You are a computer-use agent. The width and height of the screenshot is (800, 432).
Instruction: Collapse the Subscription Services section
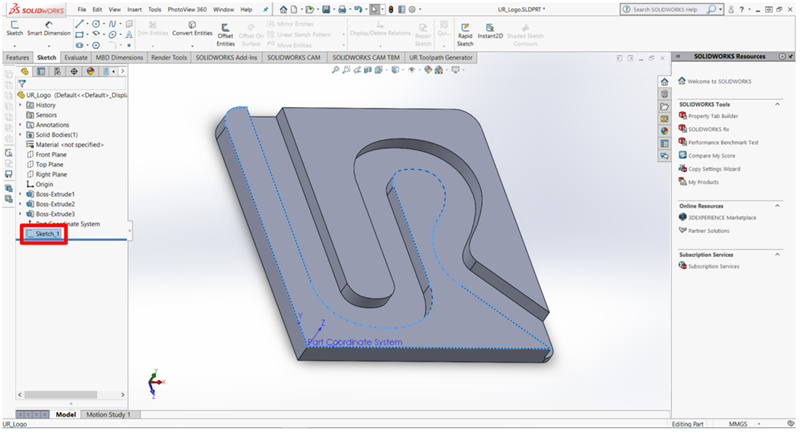coord(777,255)
